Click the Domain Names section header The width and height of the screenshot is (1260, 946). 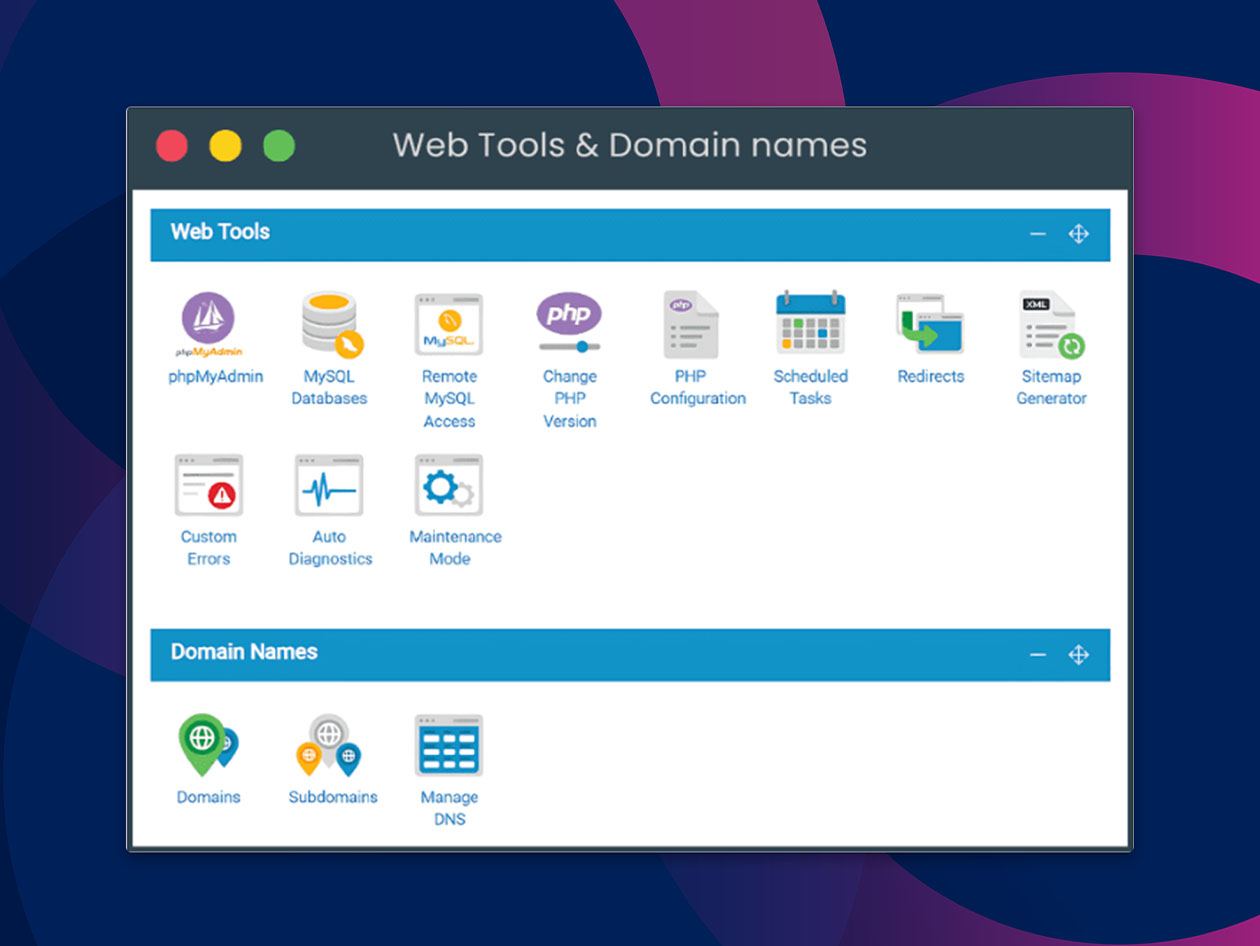coord(245,652)
